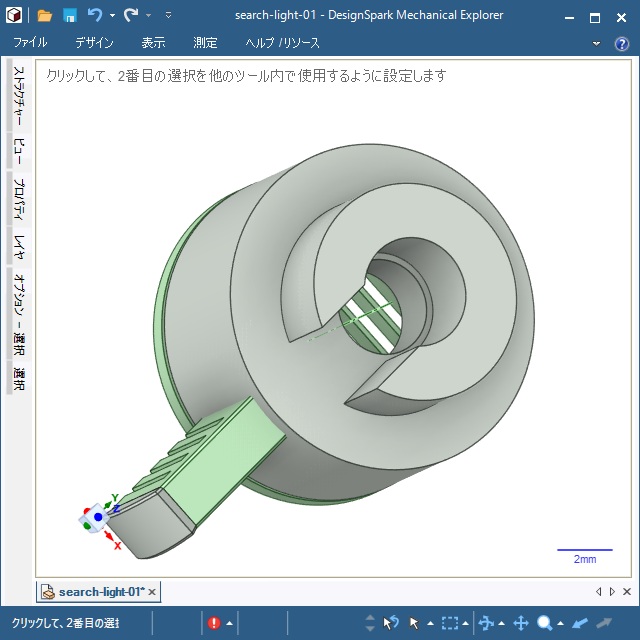Image resolution: width=640 pixels, height=640 pixels.
Task: Open the ファイル menu
Action: click(x=30, y=44)
